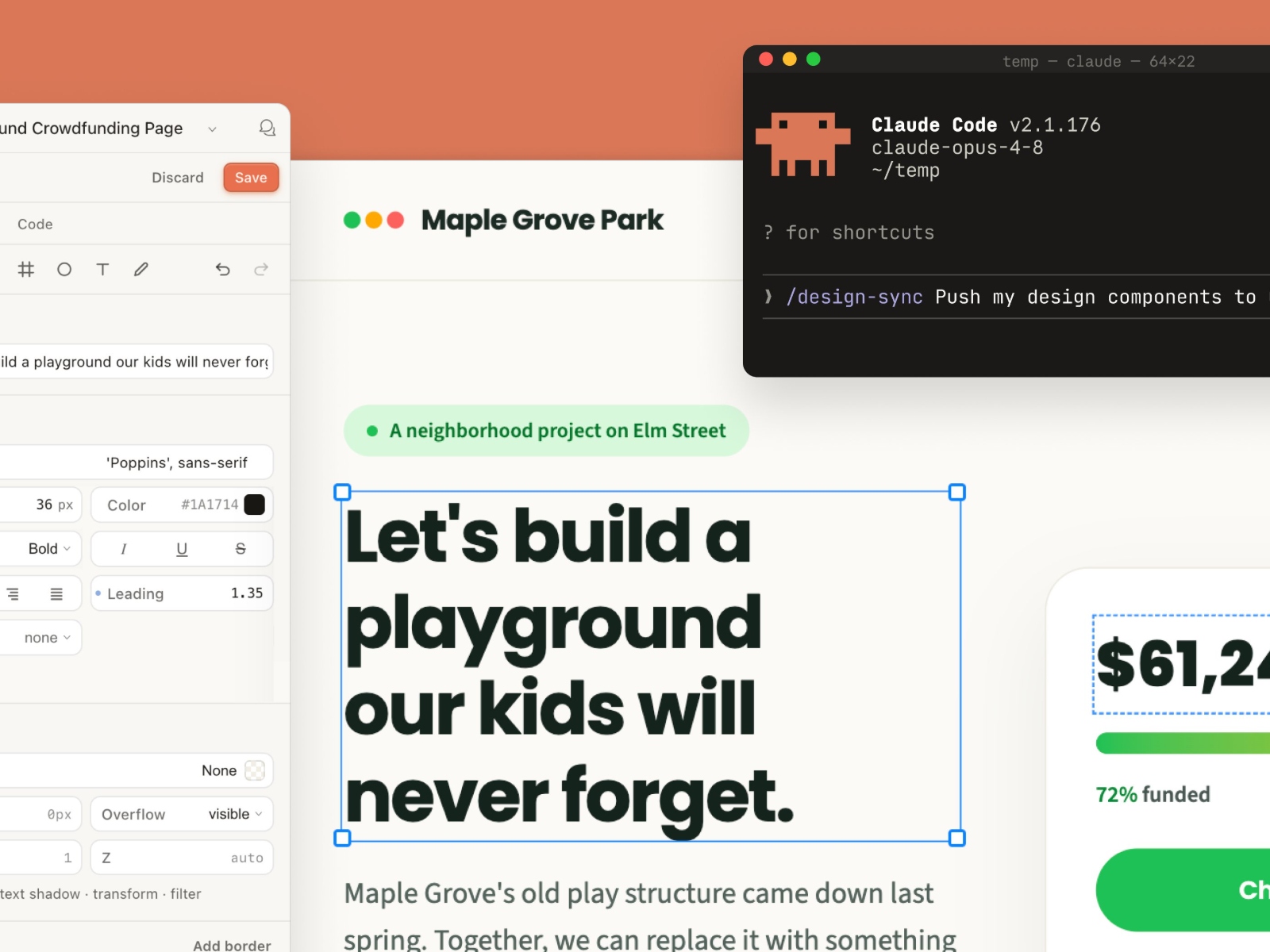Click the field showing value 1
The width and height of the screenshot is (1270, 952).
(x=40, y=858)
